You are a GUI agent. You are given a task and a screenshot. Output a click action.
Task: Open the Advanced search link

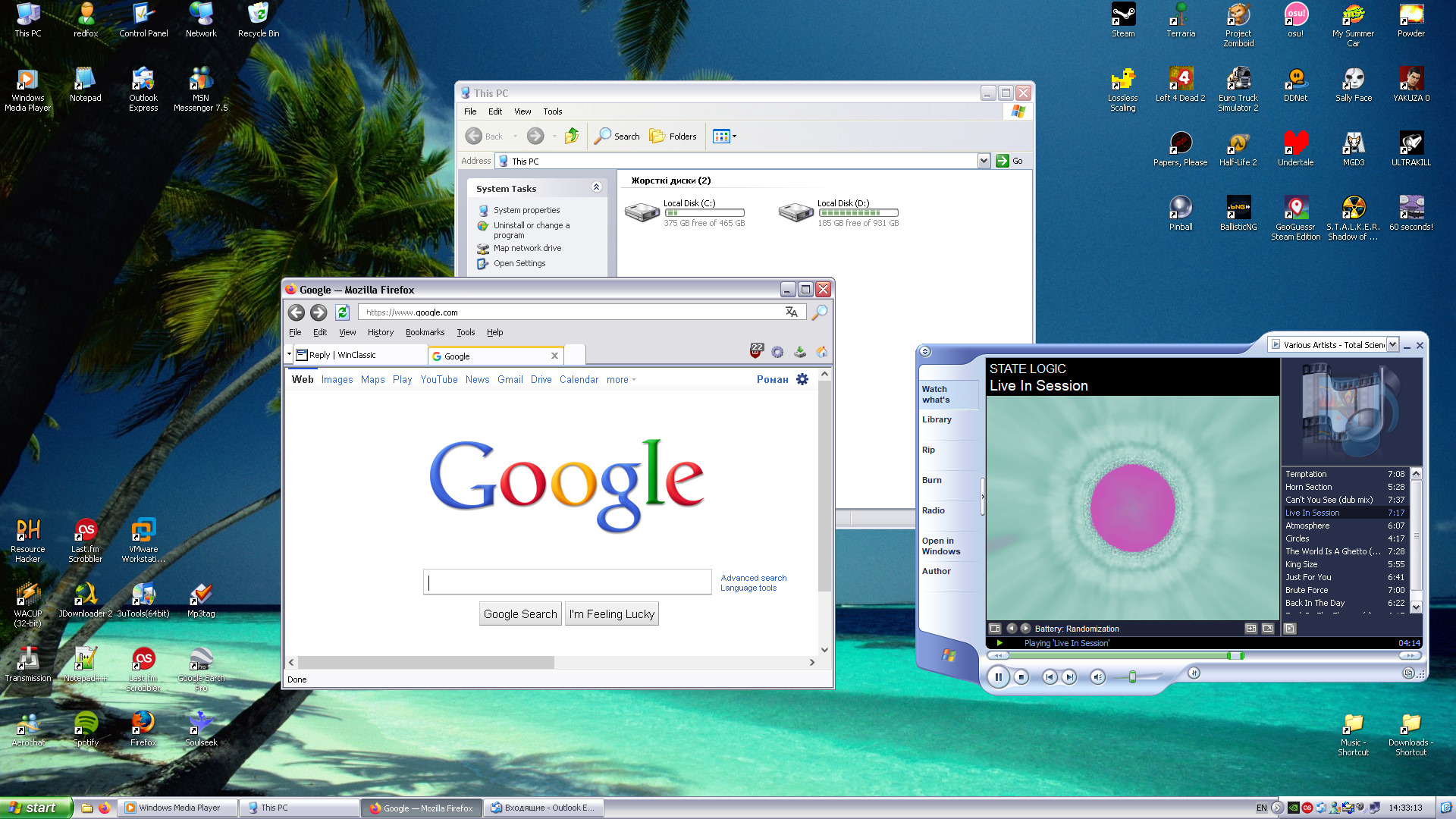[753, 578]
